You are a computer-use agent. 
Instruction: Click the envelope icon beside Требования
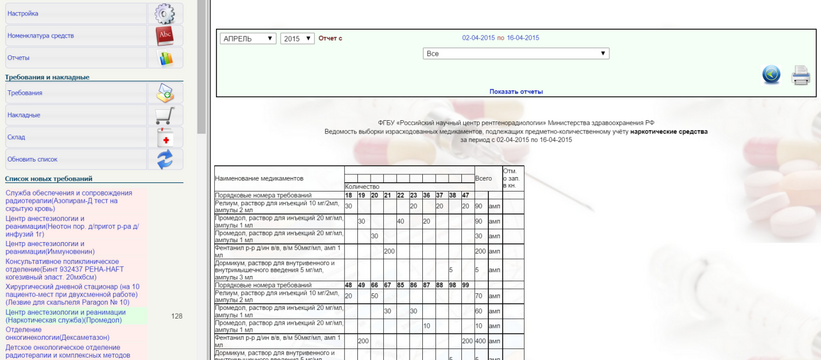pyautogui.click(x=165, y=93)
